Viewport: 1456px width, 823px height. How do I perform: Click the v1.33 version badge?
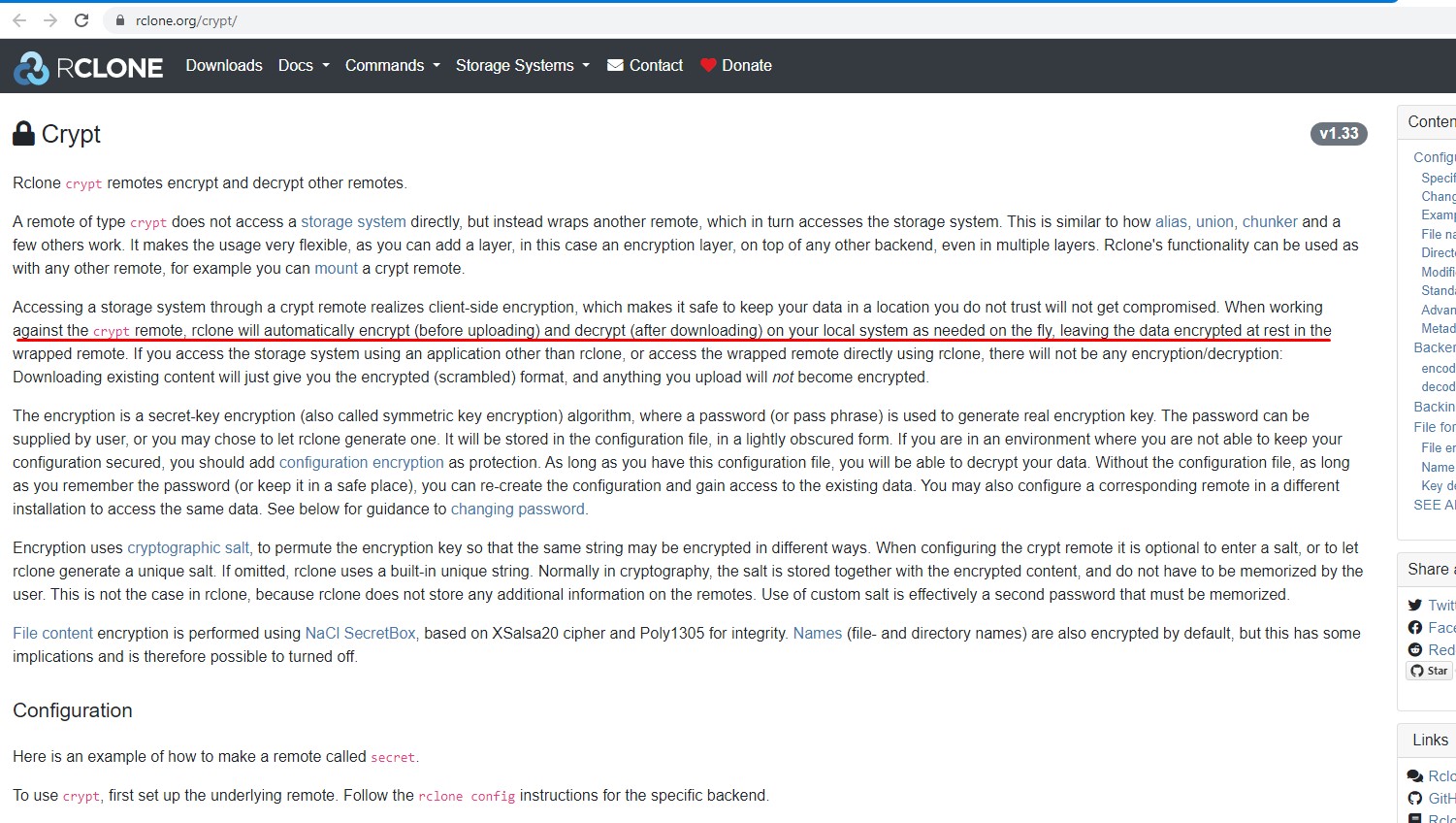point(1339,134)
